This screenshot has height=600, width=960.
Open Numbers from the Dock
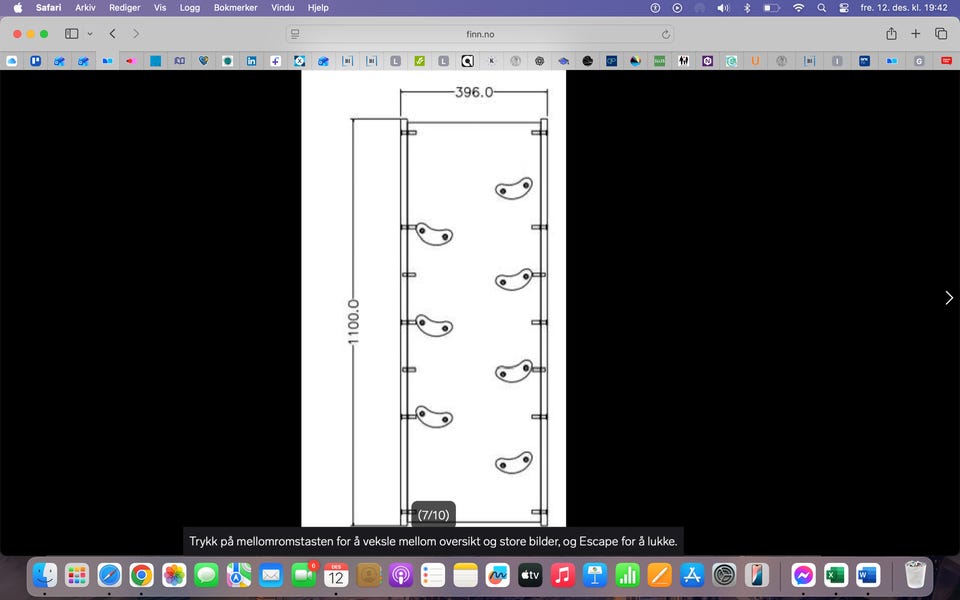627,575
